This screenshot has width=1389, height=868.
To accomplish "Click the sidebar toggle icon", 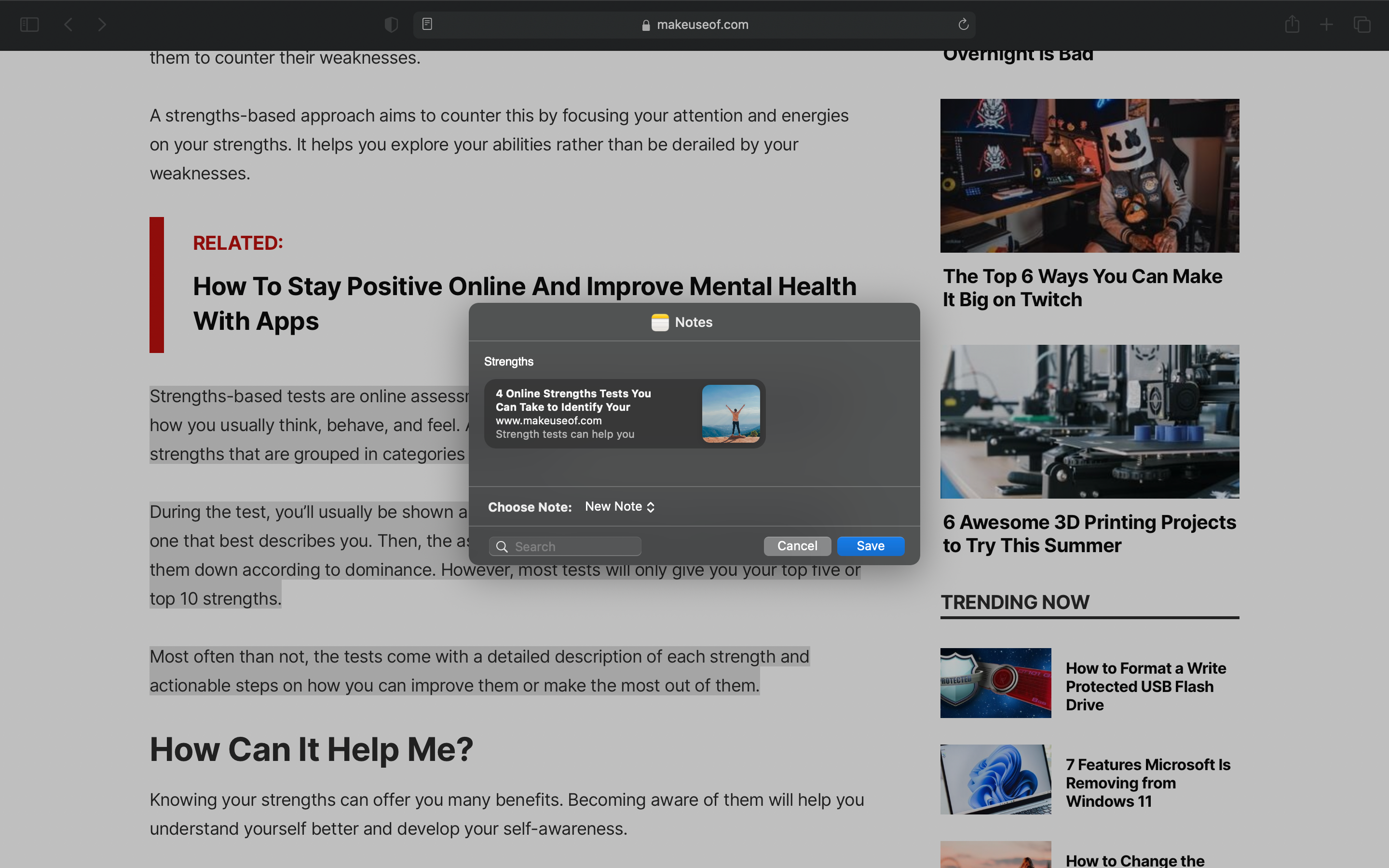I will click(29, 25).
